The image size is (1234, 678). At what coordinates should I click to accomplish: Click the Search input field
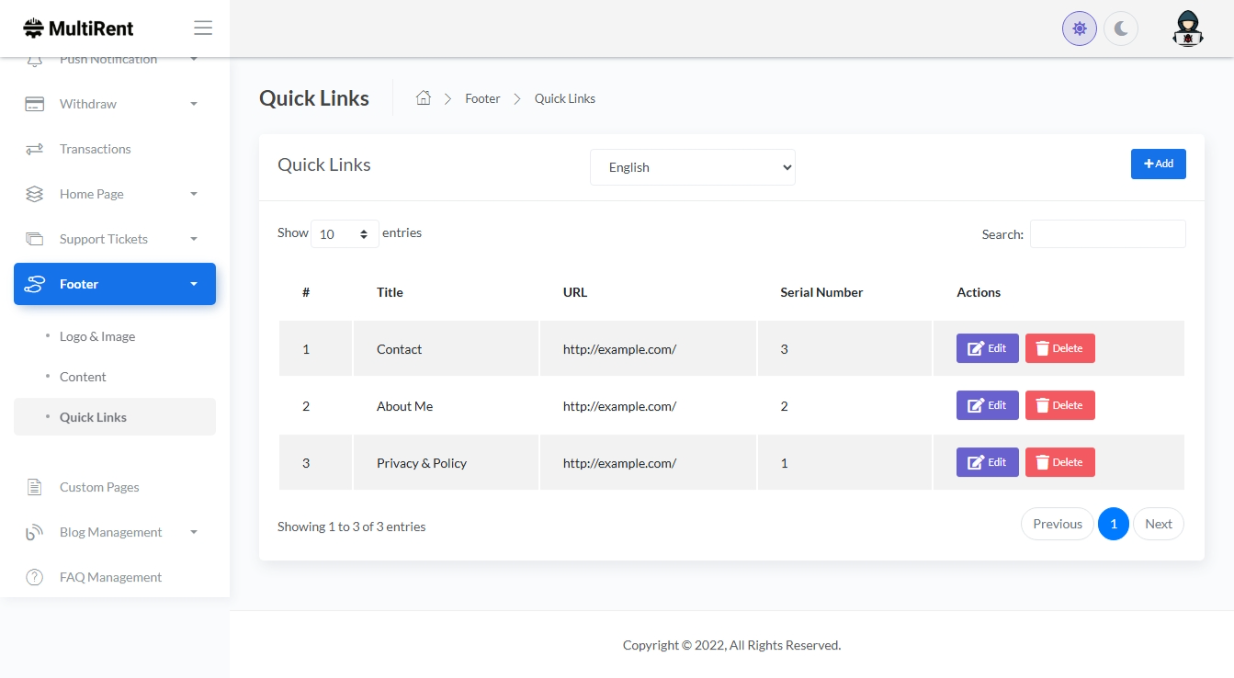pyautogui.click(x=1107, y=234)
